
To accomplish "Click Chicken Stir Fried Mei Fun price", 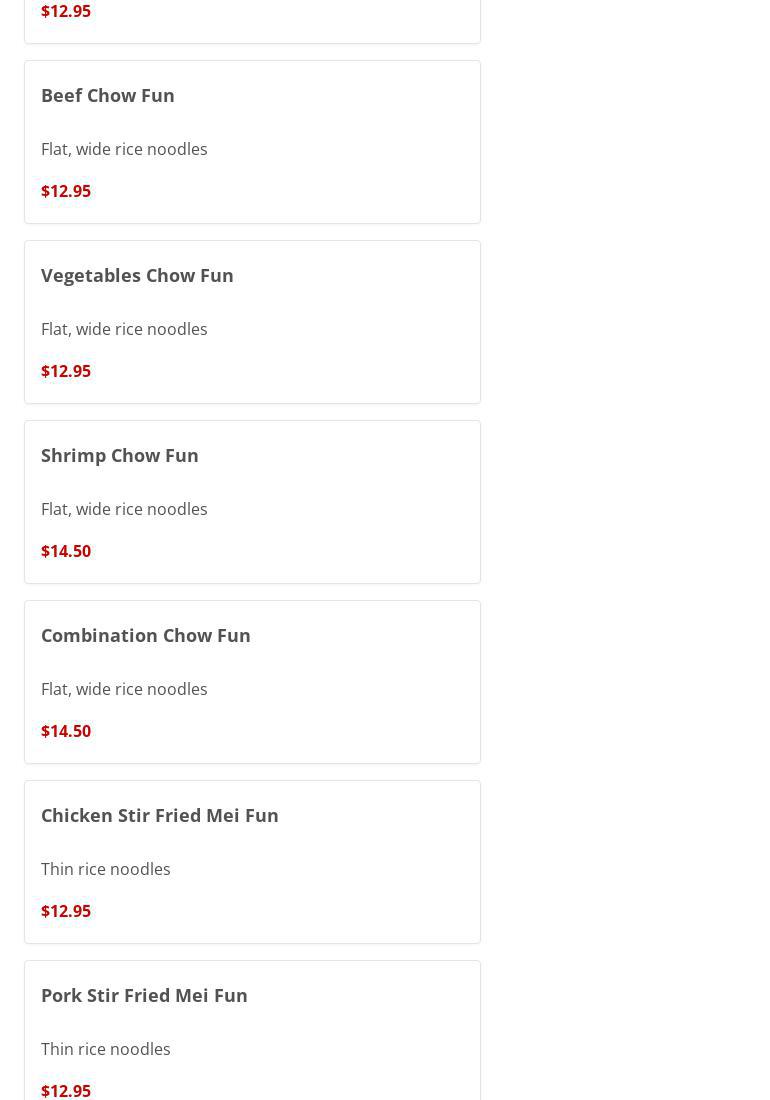I will (66, 911).
